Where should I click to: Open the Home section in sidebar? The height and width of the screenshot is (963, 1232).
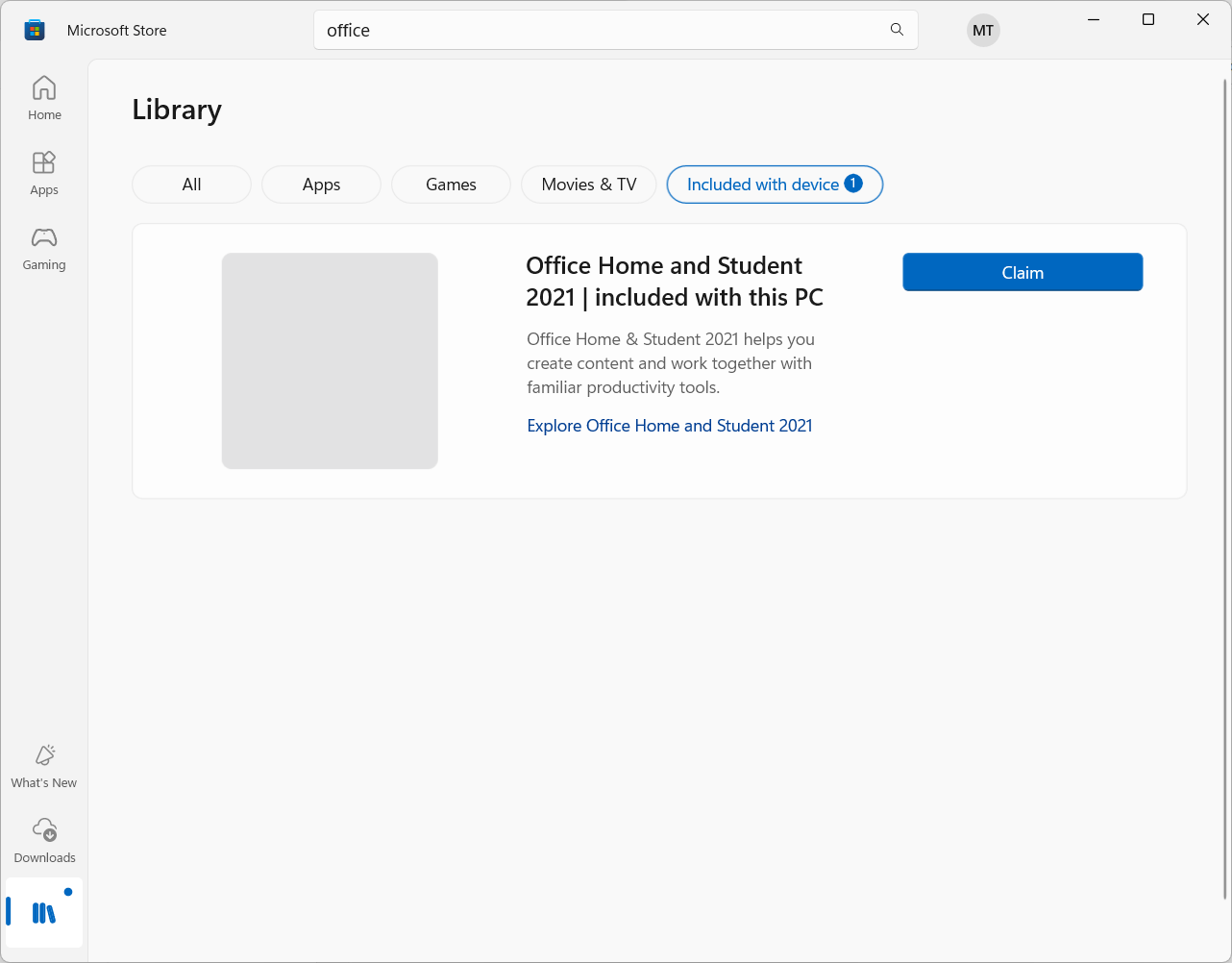point(44,98)
